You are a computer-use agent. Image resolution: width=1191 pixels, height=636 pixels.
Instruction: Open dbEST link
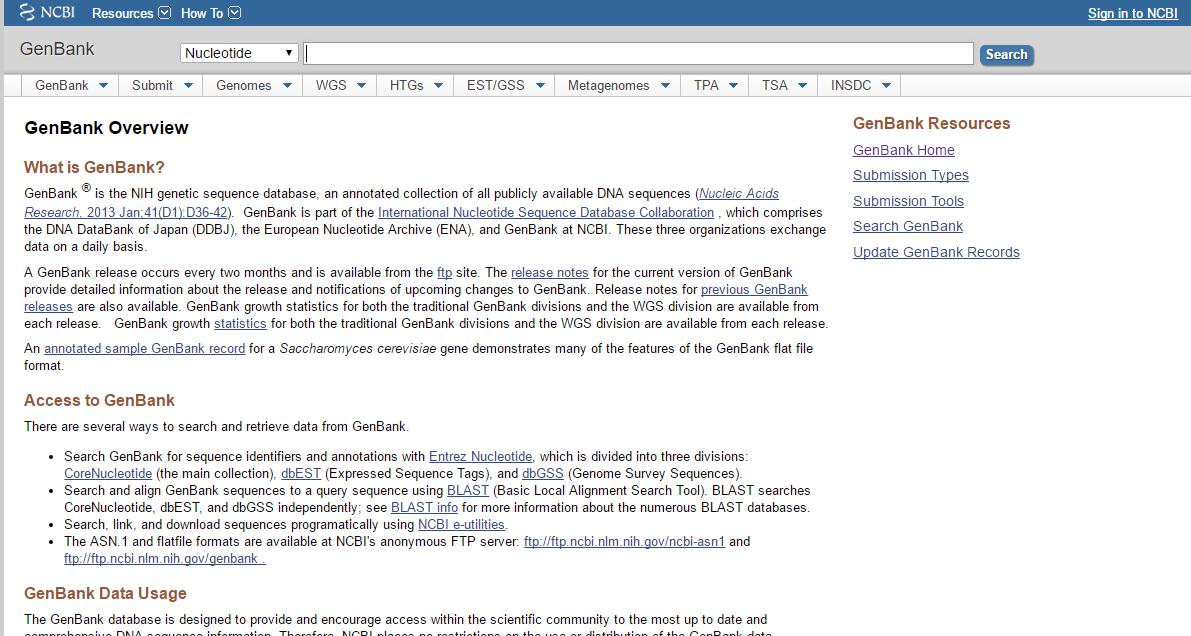[301, 473]
